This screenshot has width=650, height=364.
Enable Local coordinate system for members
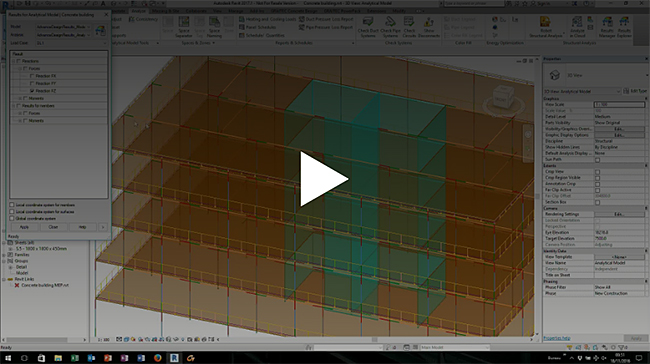point(12,205)
